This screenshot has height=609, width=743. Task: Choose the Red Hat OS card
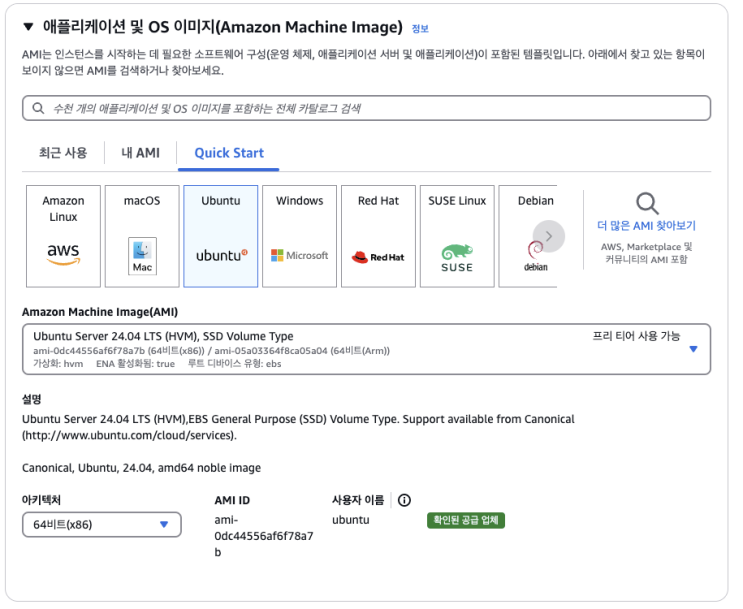(378, 236)
